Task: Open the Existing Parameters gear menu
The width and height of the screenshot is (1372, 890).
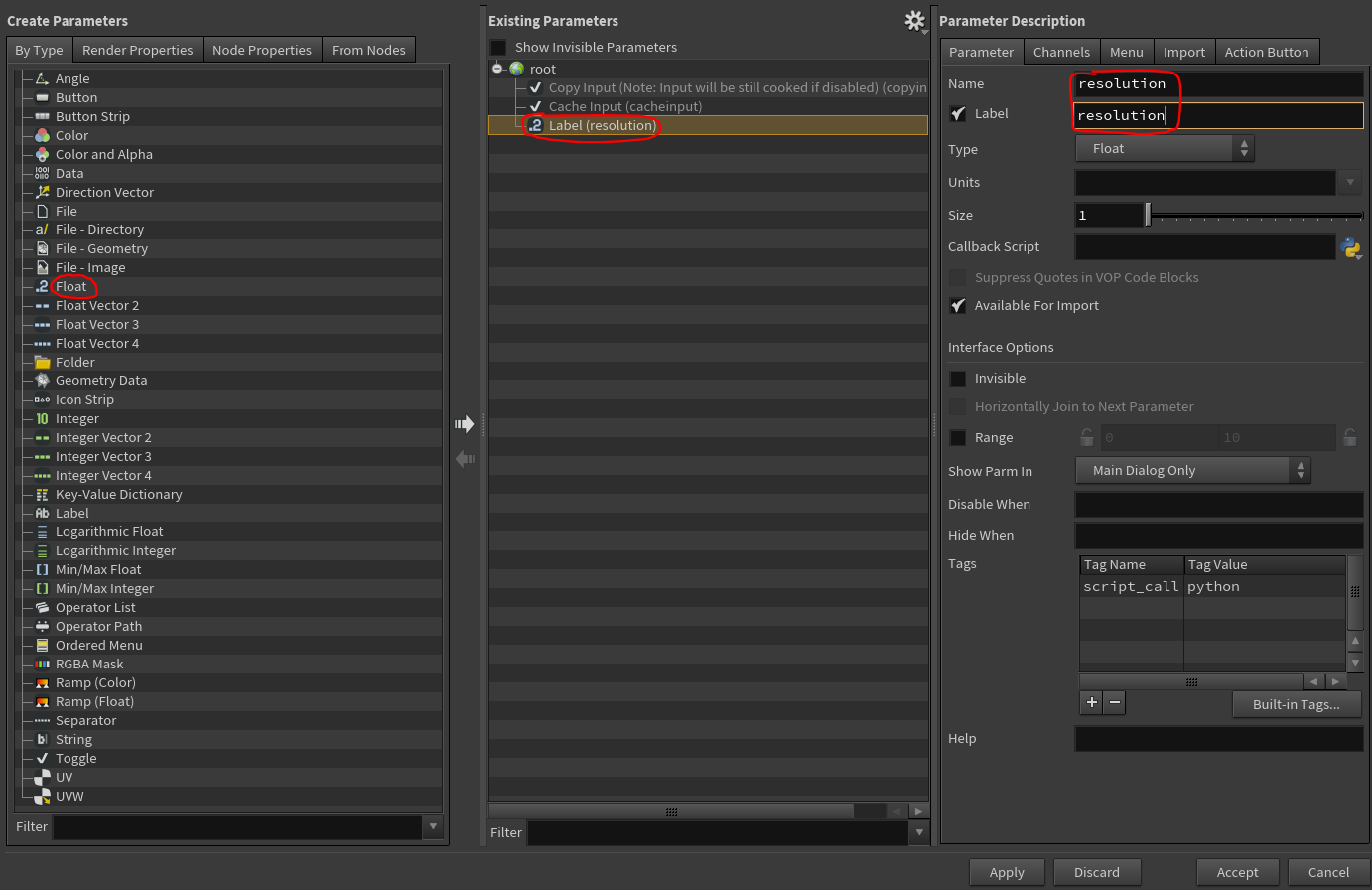Action: pos(914,20)
